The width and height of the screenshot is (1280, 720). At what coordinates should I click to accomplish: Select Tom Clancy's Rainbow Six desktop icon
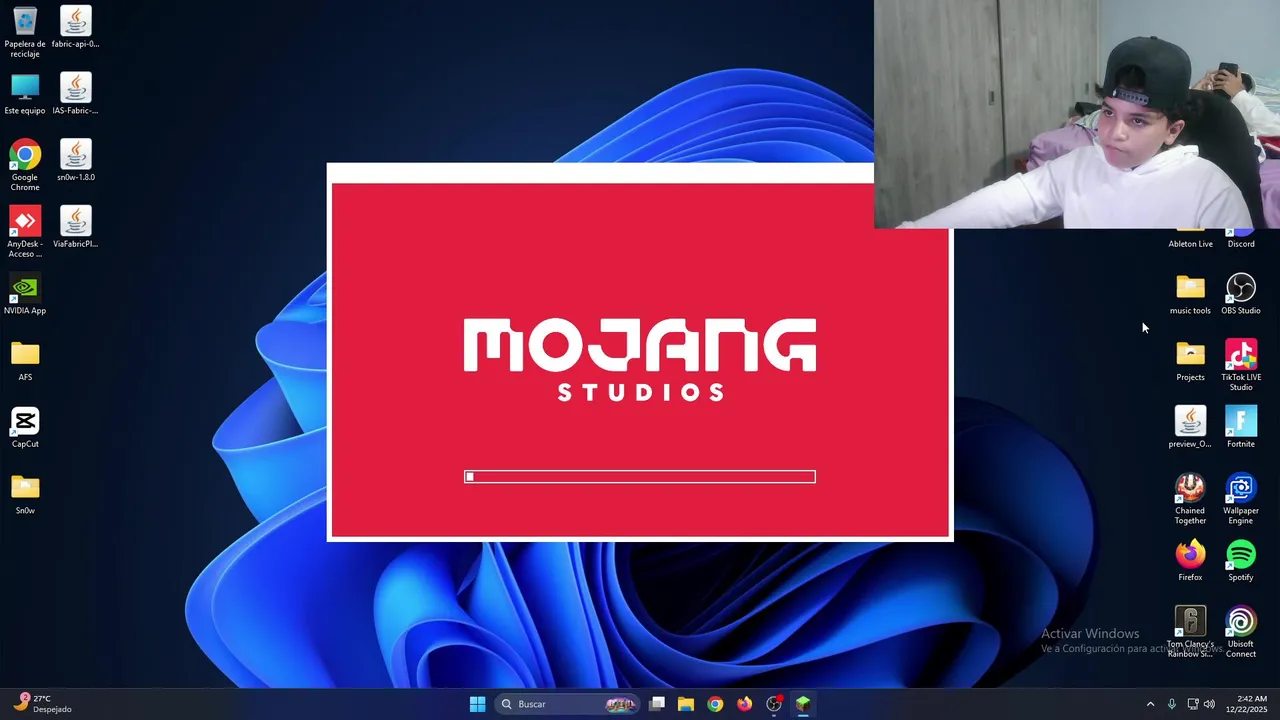(1190, 632)
